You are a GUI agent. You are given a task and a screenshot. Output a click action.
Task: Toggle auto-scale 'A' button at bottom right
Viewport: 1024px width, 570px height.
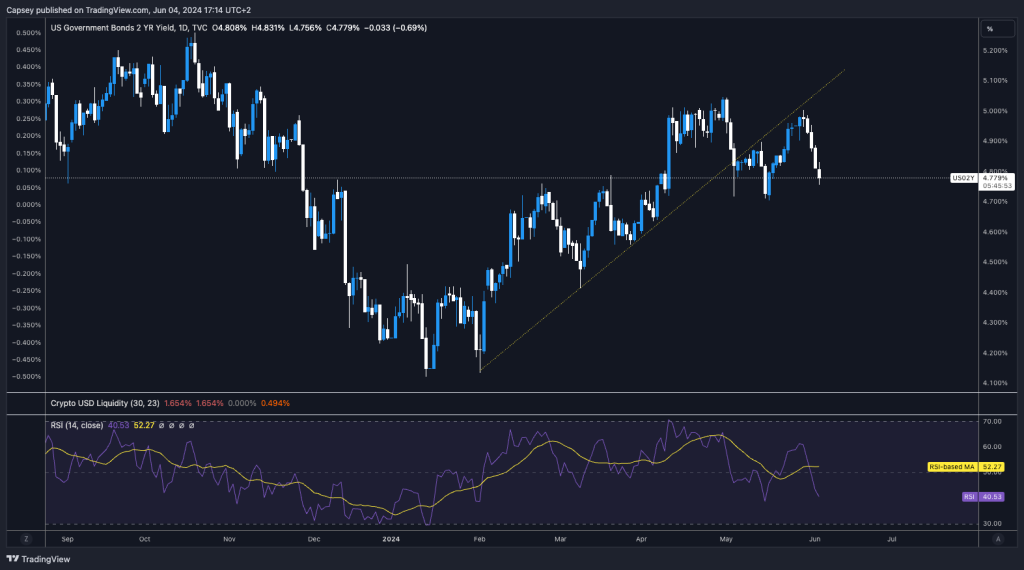pyautogui.click(x=997, y=538)
